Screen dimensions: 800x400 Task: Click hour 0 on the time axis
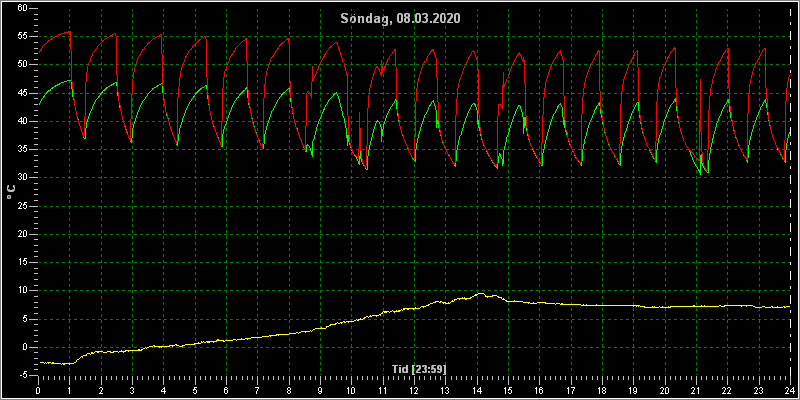[38, 390]
